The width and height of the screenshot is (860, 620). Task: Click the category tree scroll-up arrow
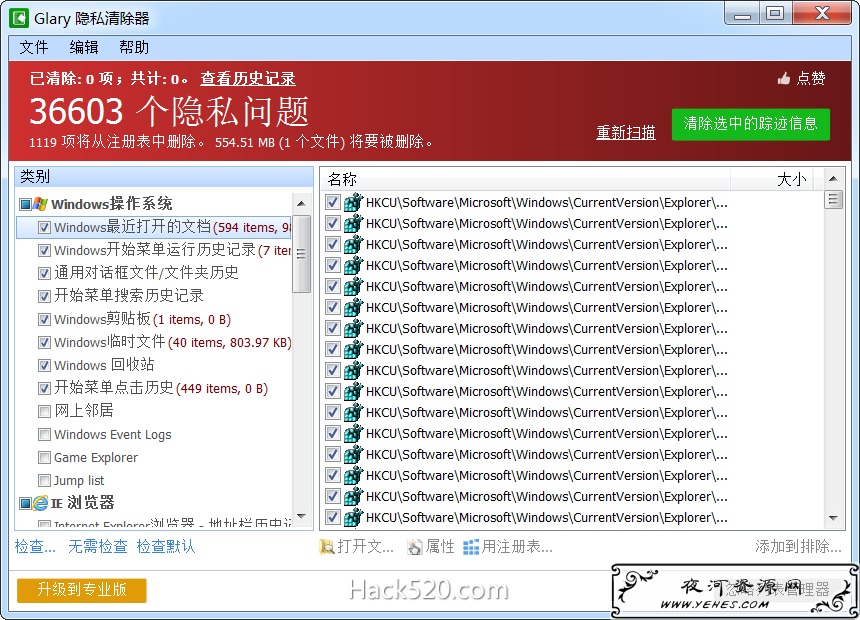(301, 204)
